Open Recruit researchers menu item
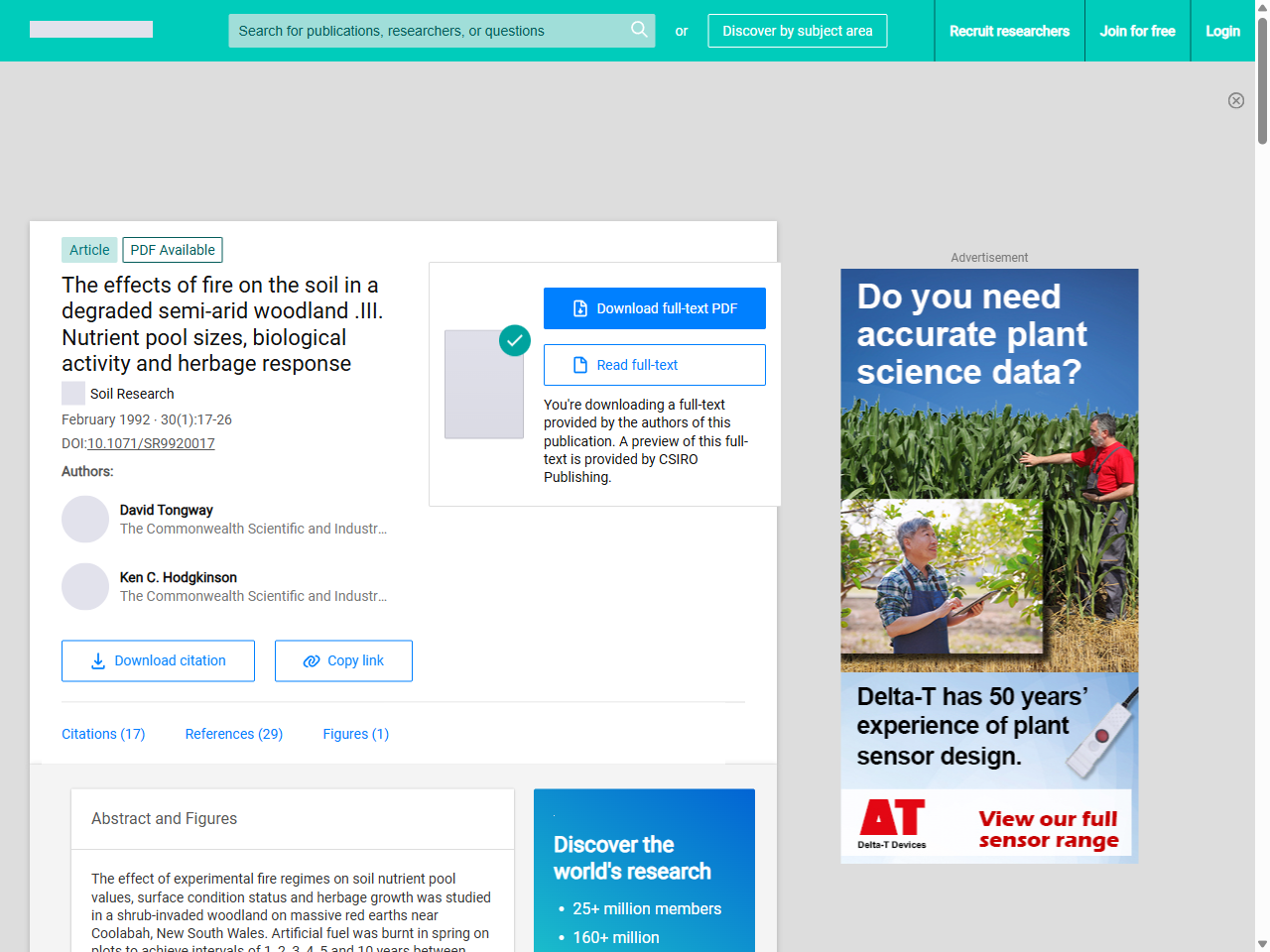 pos(1009,31)
